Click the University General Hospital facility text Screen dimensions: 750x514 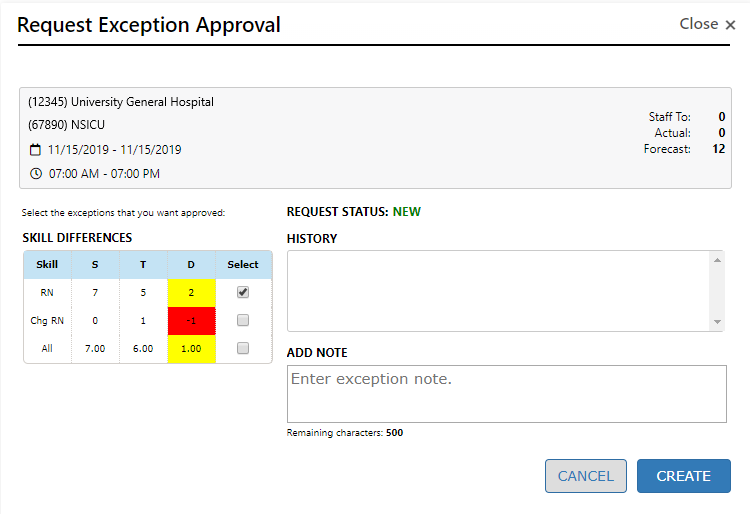click(121, 102)
